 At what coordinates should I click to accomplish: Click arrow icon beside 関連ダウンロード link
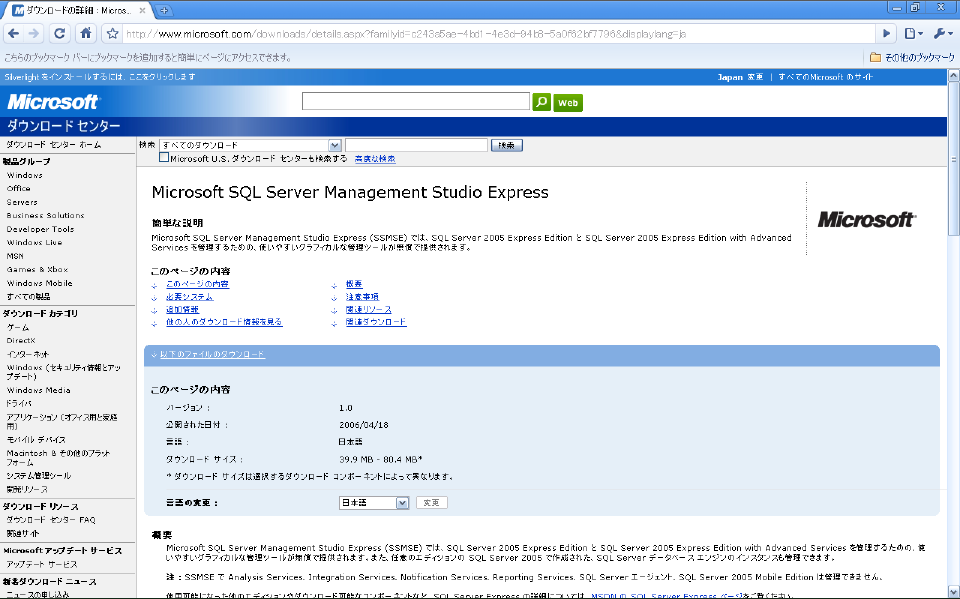point(334,323)
